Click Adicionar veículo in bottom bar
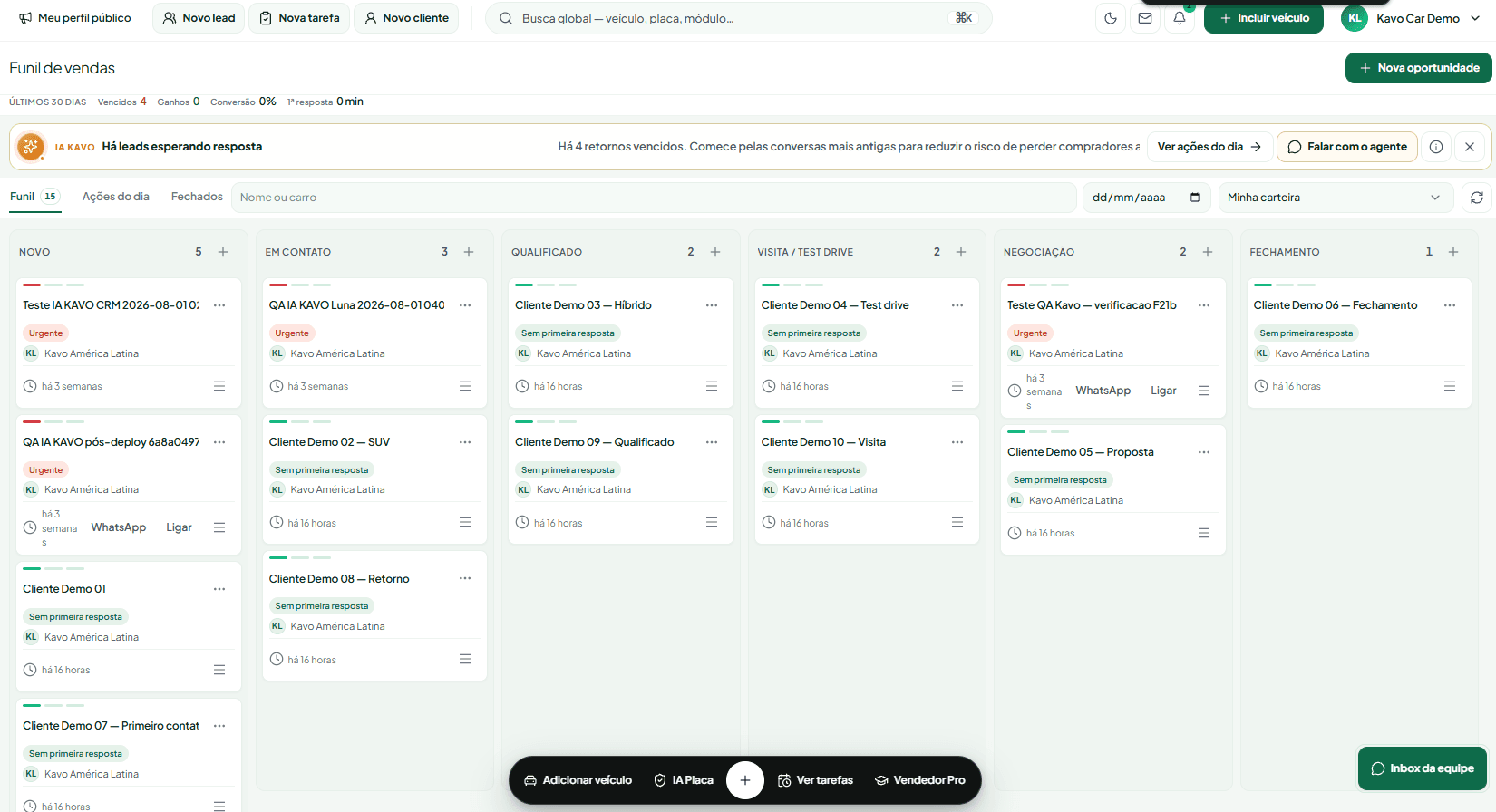Viewport: 1496px width, 812px height. [x=578, y=780]
